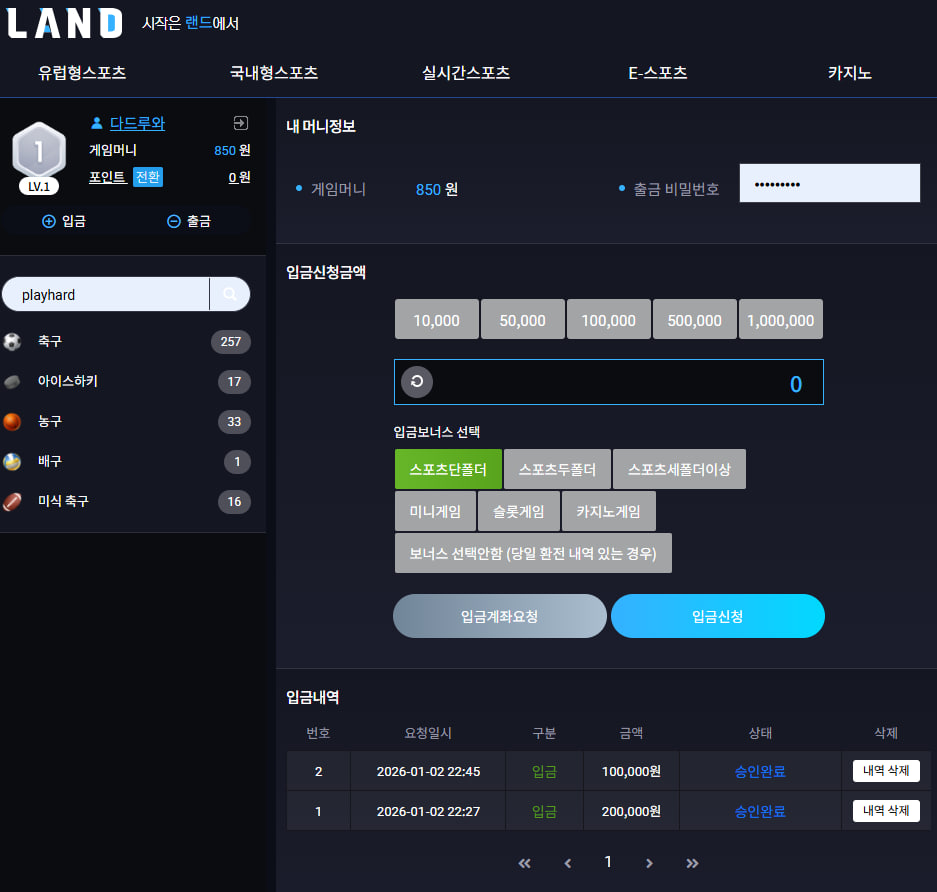
Task: Click the American football icon for 미식 축구
Action: coord(12,502)
